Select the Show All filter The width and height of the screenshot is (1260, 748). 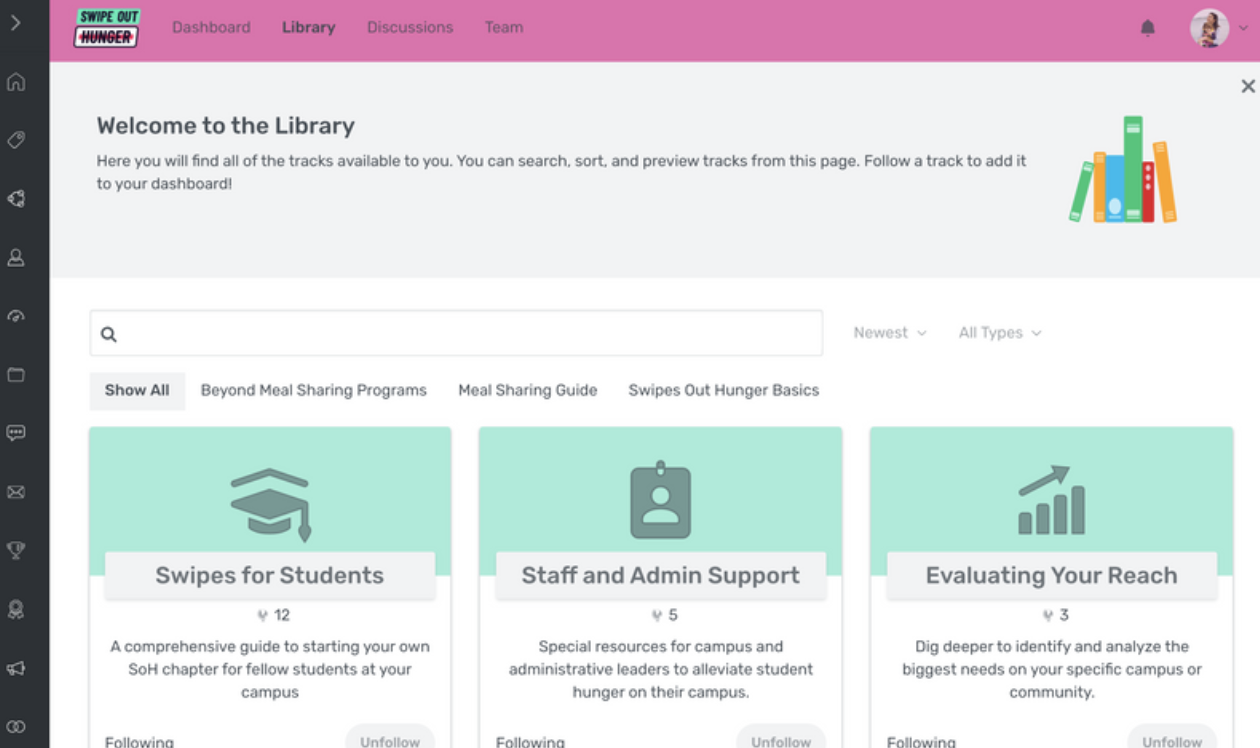pyautogui.click(x=137, y=390)
